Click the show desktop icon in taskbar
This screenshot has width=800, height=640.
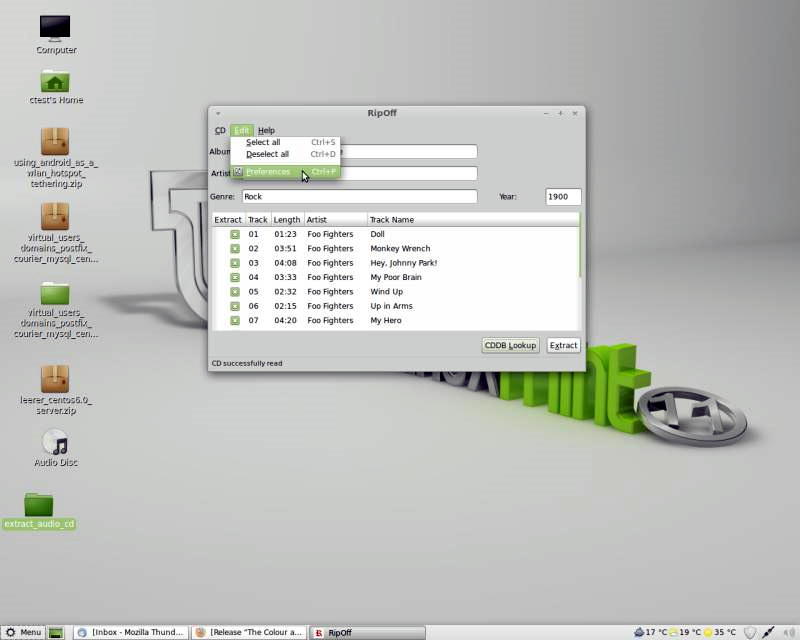pyautogui.click(x=56, y=632)
